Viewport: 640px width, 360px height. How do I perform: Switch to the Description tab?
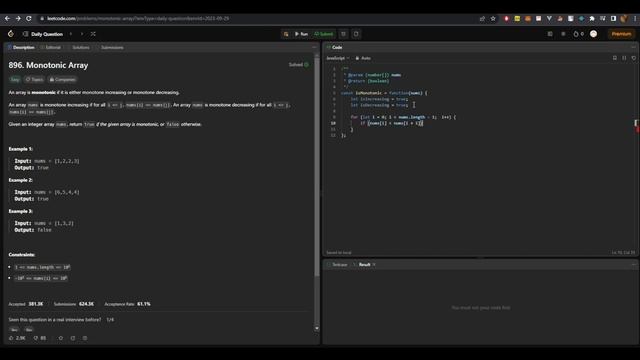pyautogui.click(x=21, y=47)
